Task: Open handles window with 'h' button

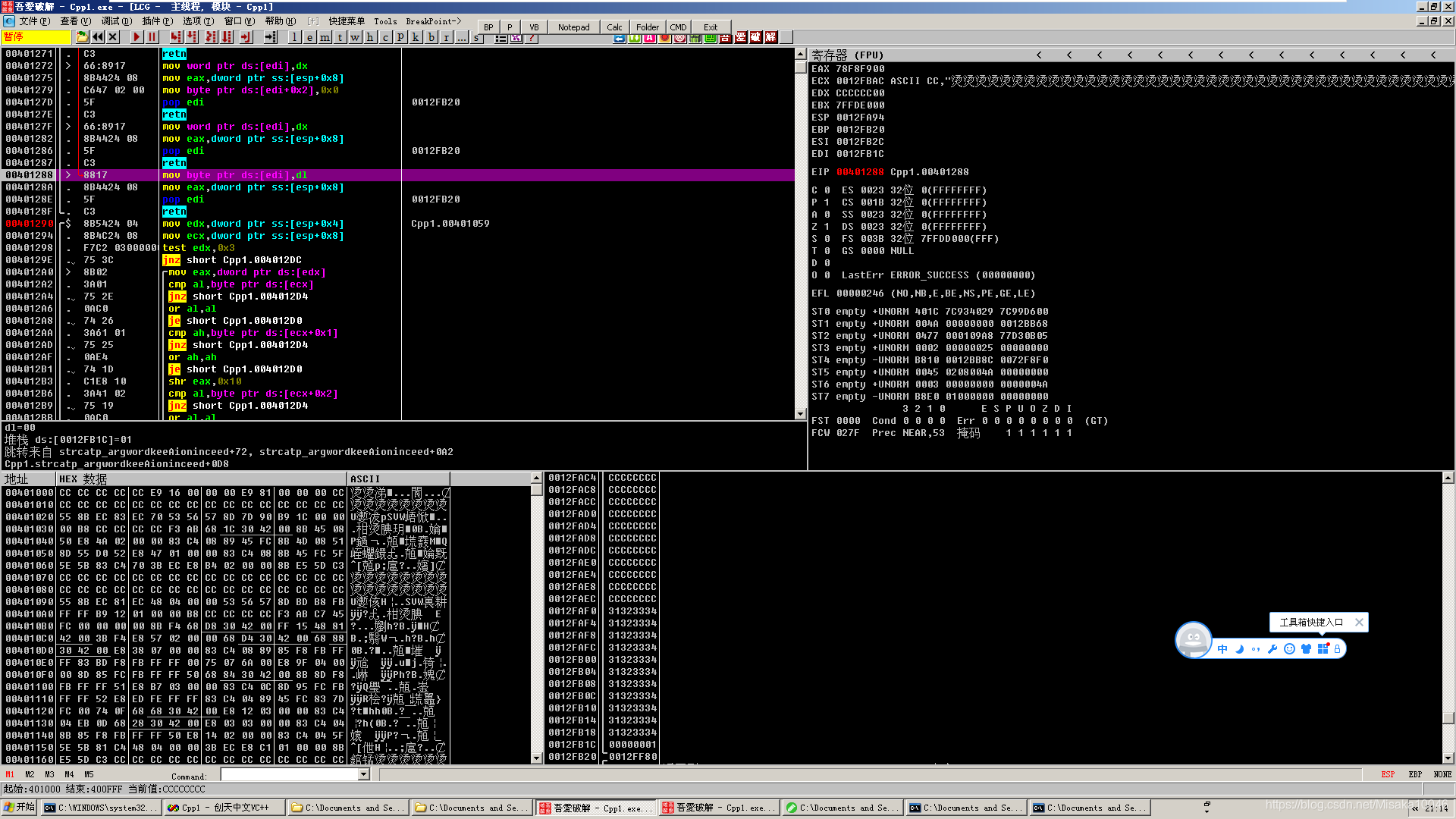Action: [x=370, y=37]
